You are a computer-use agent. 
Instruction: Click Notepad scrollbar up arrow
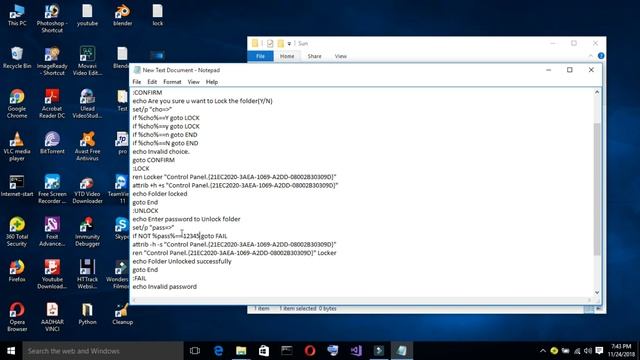[597, 92]
